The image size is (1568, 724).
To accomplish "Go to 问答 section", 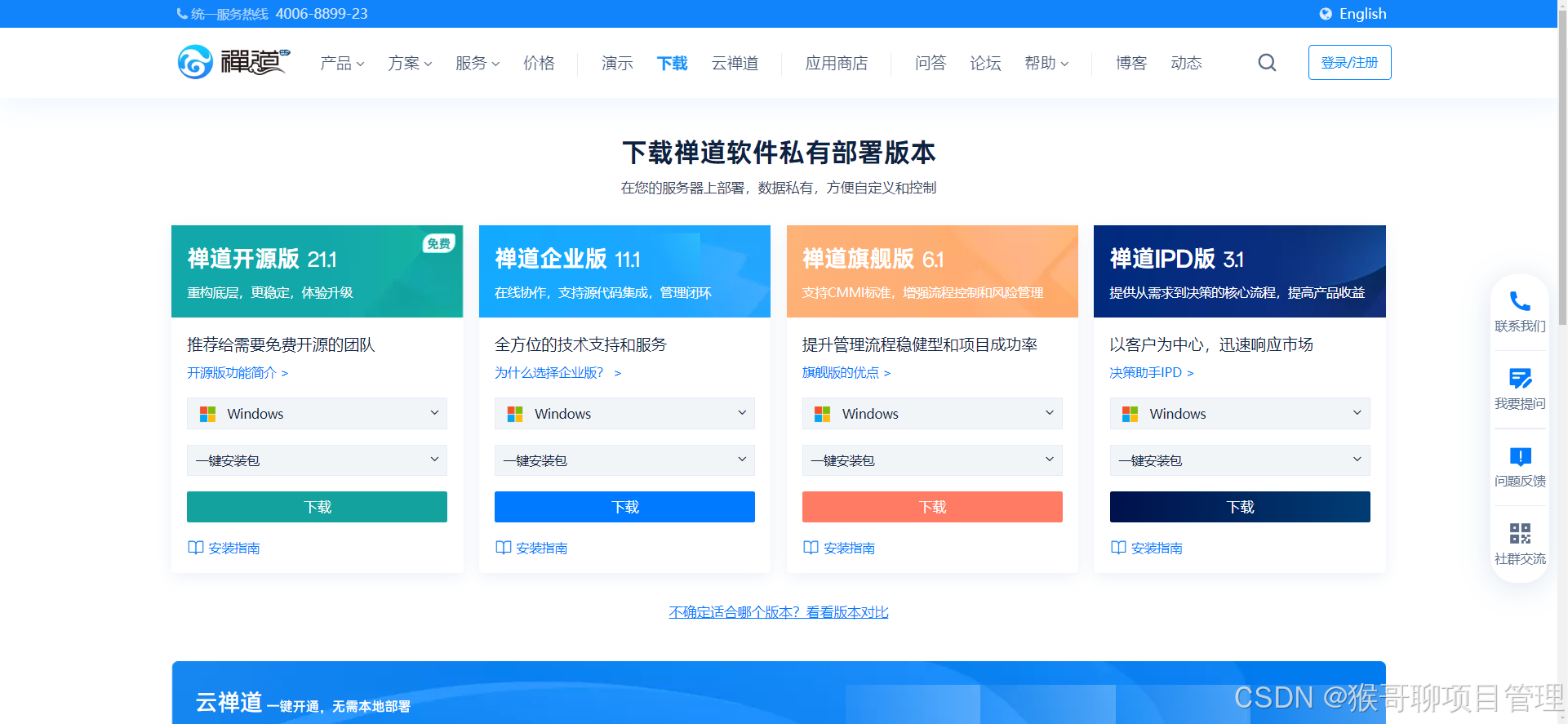I will [931, 63].
